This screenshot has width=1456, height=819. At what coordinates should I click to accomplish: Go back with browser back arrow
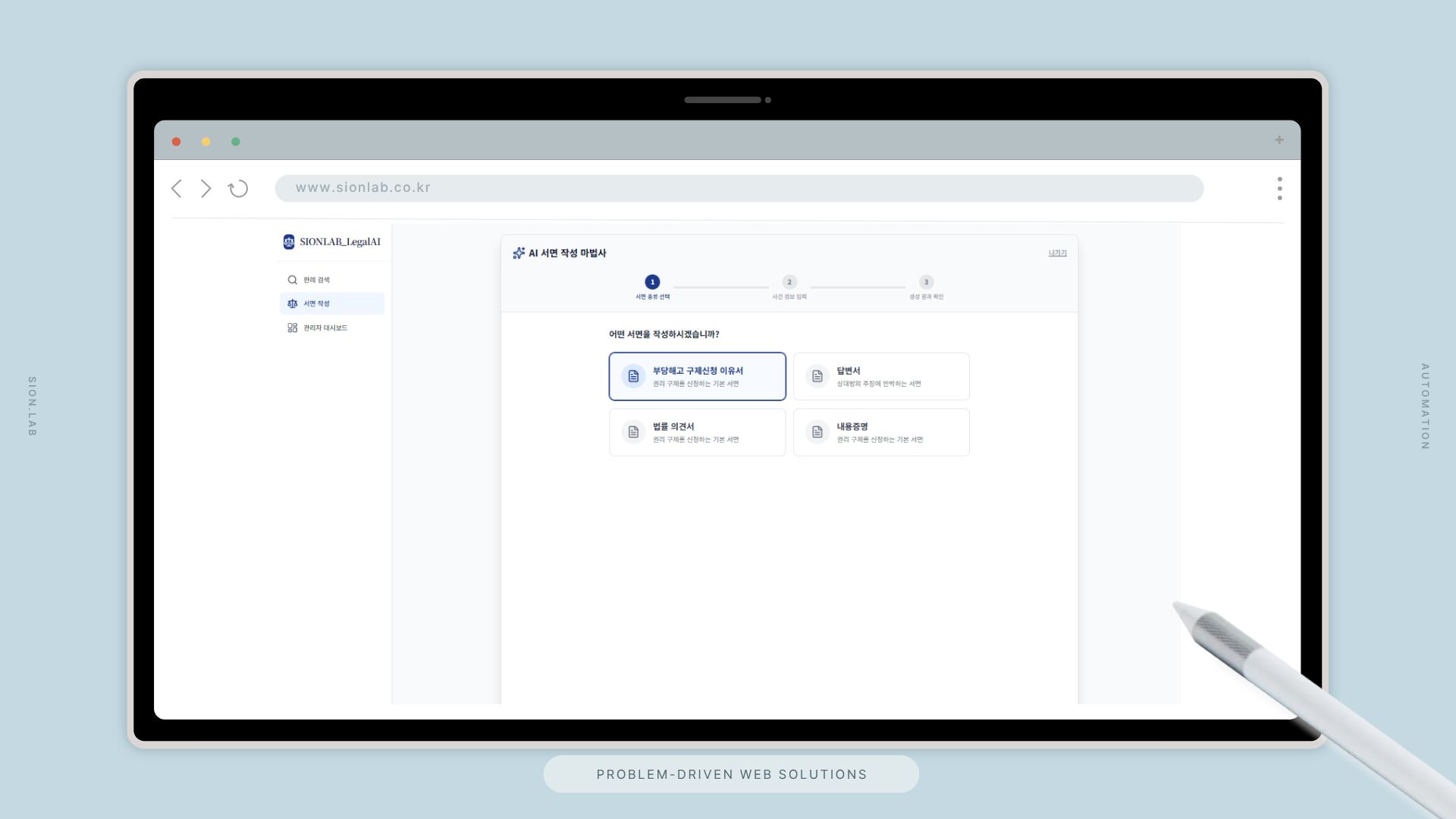[177, 189]
